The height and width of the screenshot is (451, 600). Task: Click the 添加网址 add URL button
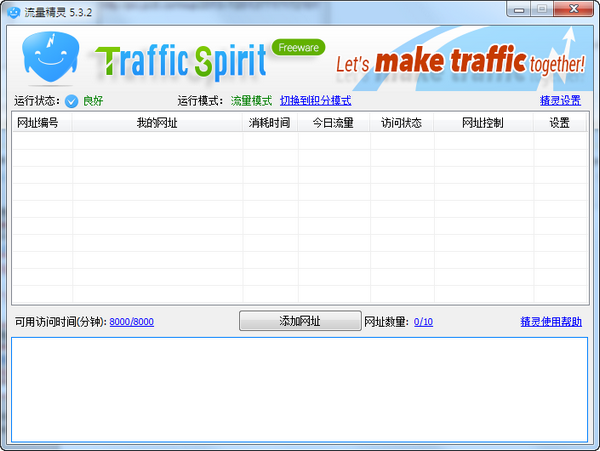pyautogui.click(x=300, y=321)
